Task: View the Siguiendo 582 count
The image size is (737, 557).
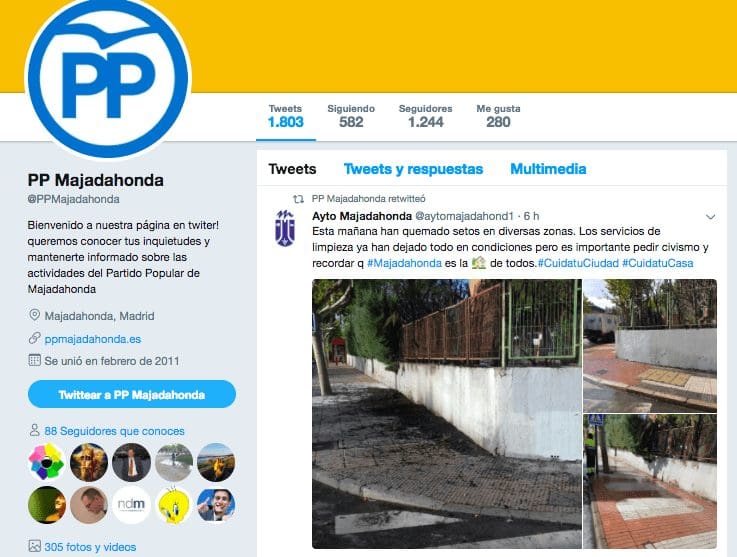Action: (351, 116)
